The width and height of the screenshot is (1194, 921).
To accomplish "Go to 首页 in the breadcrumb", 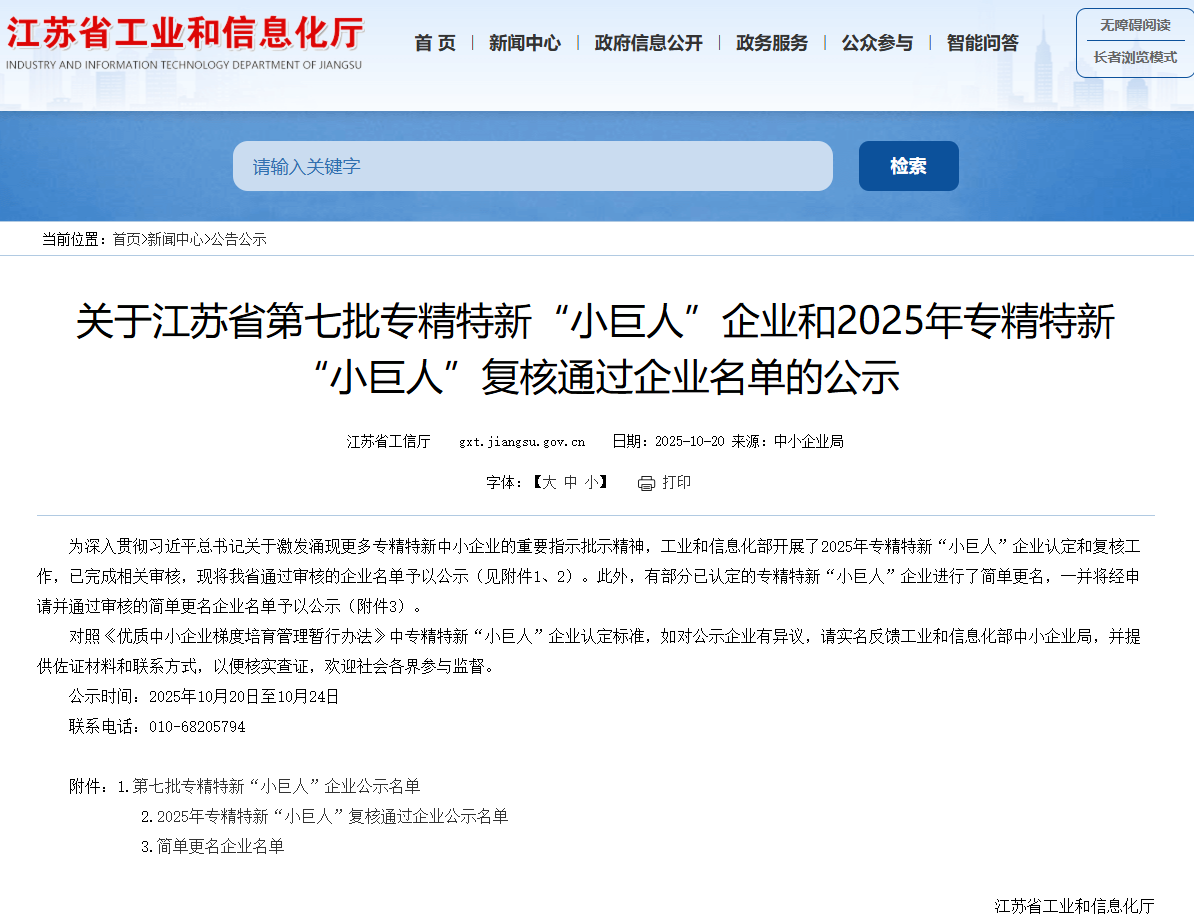I will coord(126,240).
